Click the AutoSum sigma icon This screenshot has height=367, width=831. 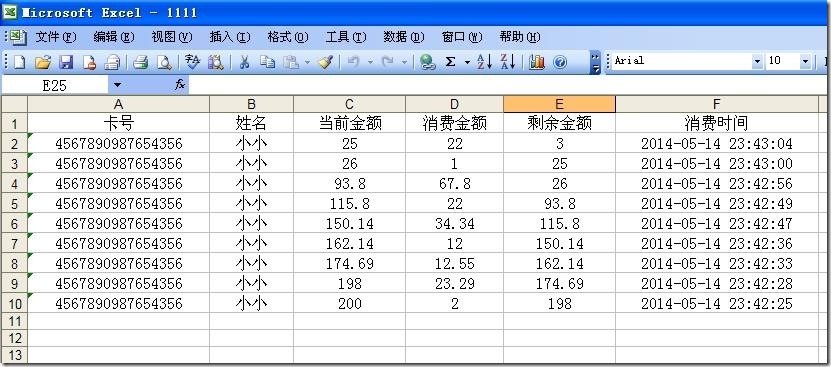[x=450, y=63]
